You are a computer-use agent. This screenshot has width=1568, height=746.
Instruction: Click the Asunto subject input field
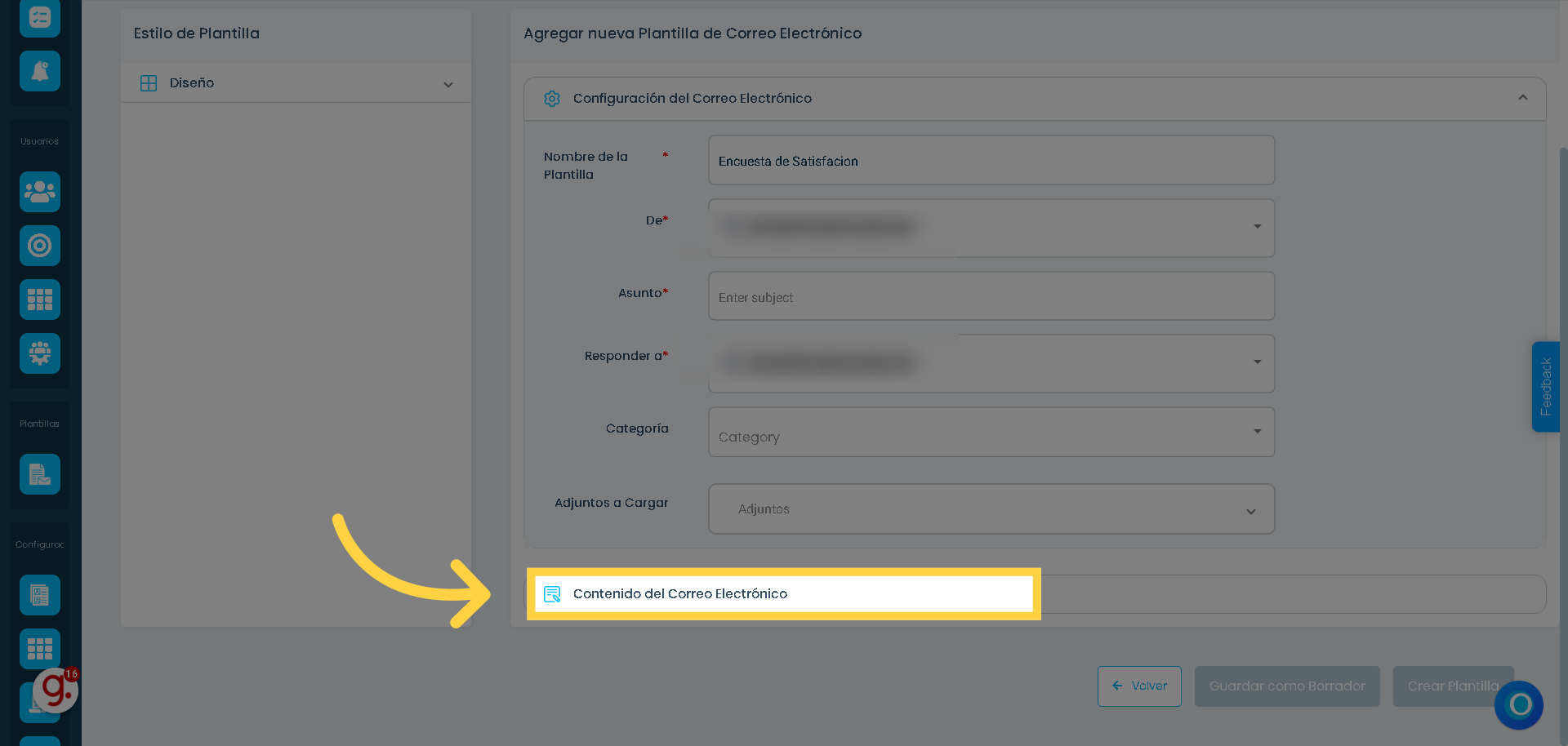tap(991, 296)
